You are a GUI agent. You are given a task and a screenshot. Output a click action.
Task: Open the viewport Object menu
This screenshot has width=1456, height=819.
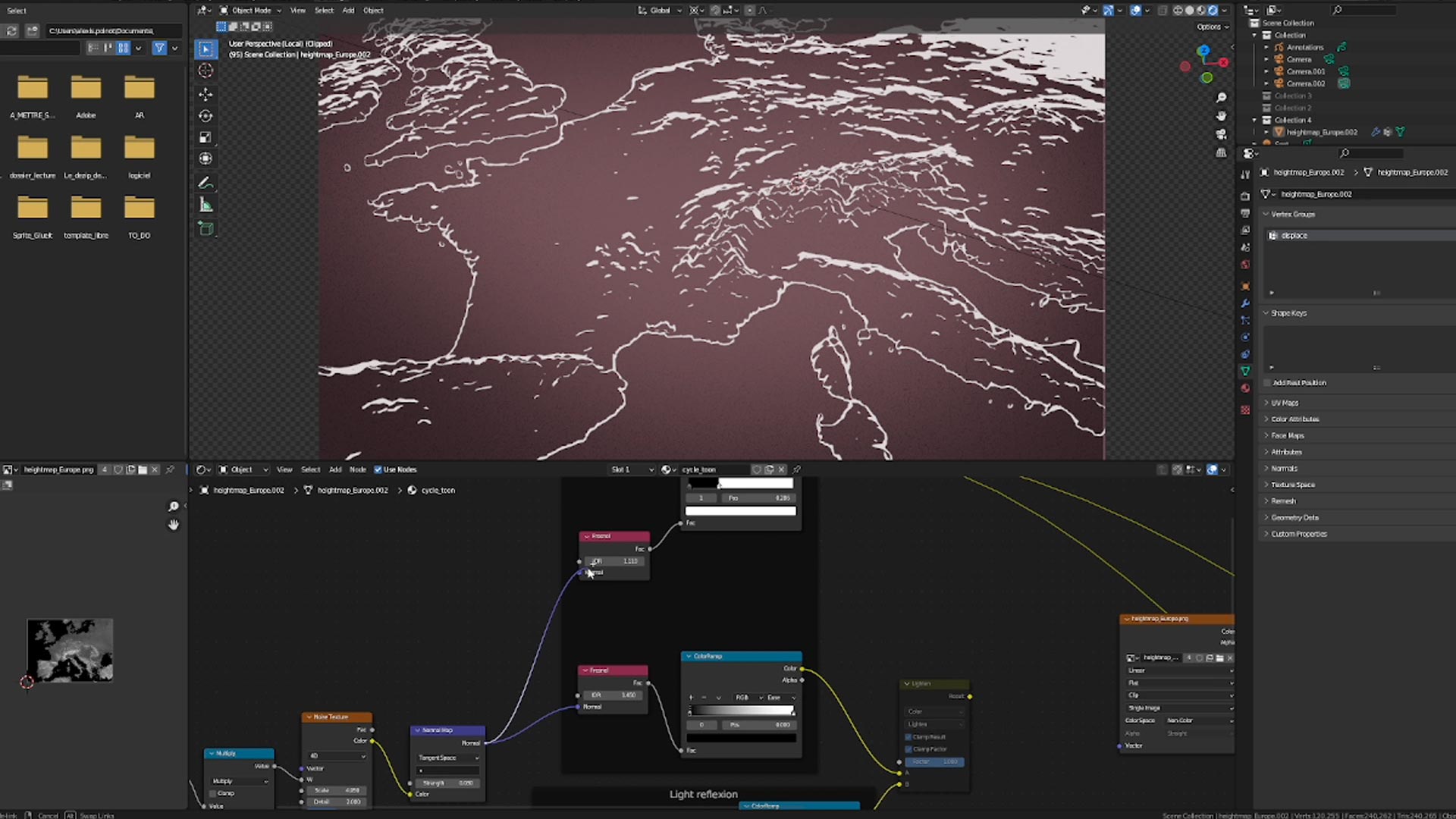[373, 11]
